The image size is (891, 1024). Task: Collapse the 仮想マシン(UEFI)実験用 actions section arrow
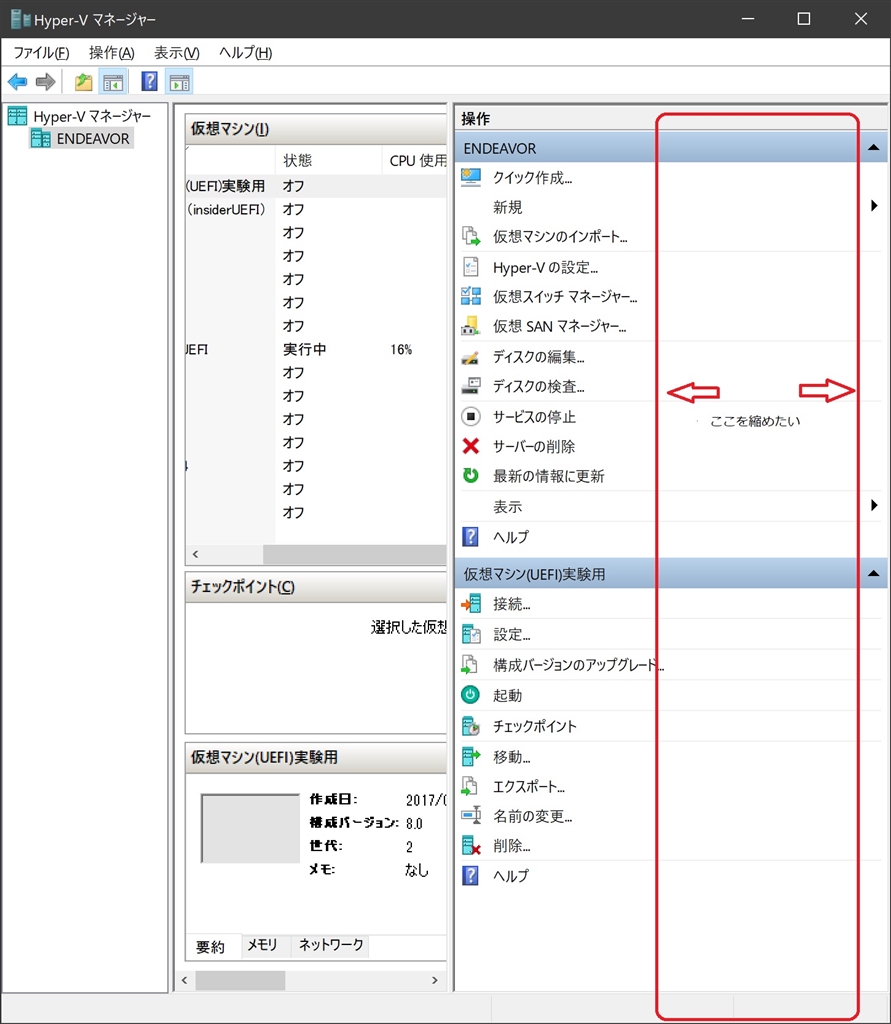click(874, 573)
